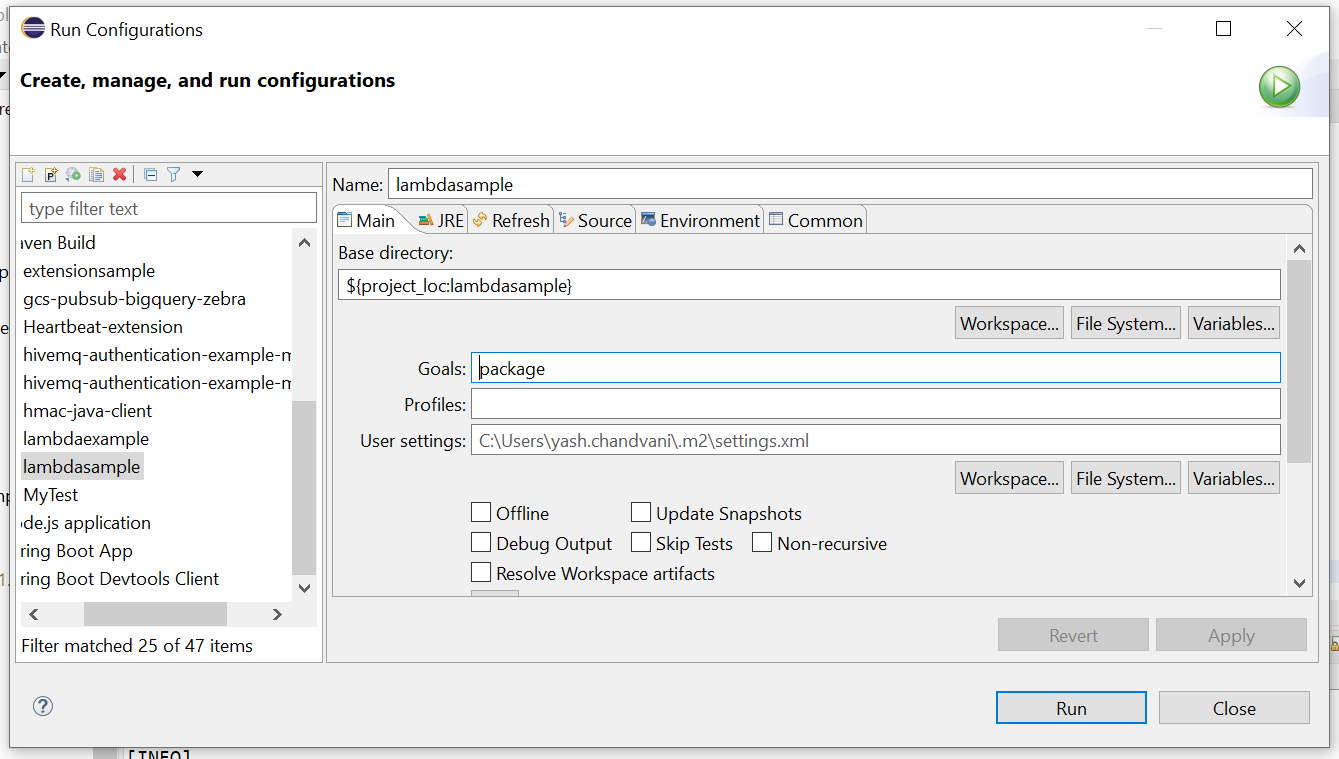Click the New launch configuration icon
This screenshot has width=1339, height=759.
[x=28, y=174]
